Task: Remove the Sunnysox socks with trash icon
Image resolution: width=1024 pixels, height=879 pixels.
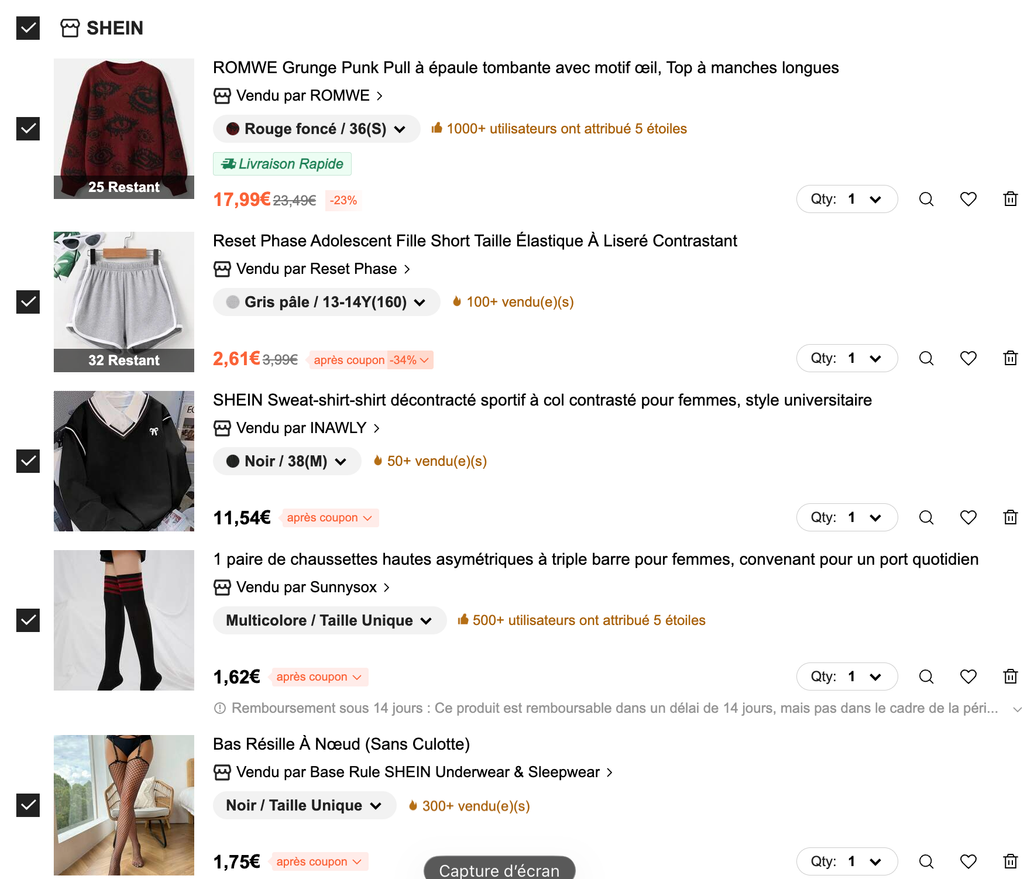Action: click(1010, 677)
